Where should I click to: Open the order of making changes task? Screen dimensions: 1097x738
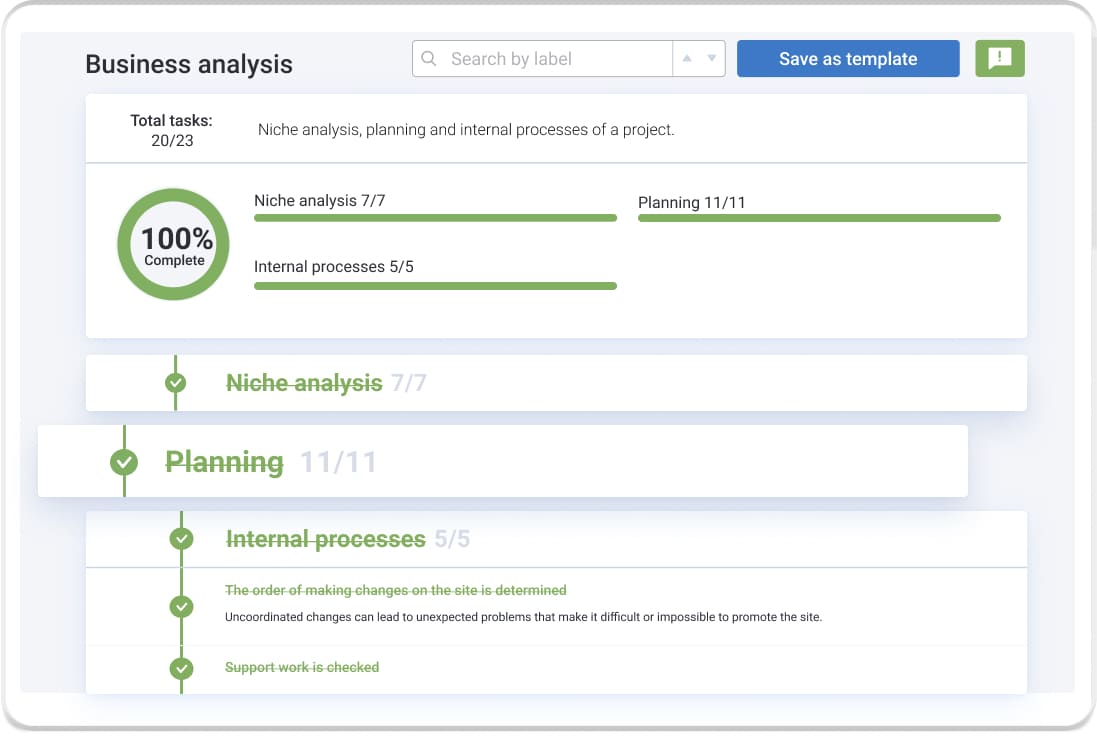point(396,590)
